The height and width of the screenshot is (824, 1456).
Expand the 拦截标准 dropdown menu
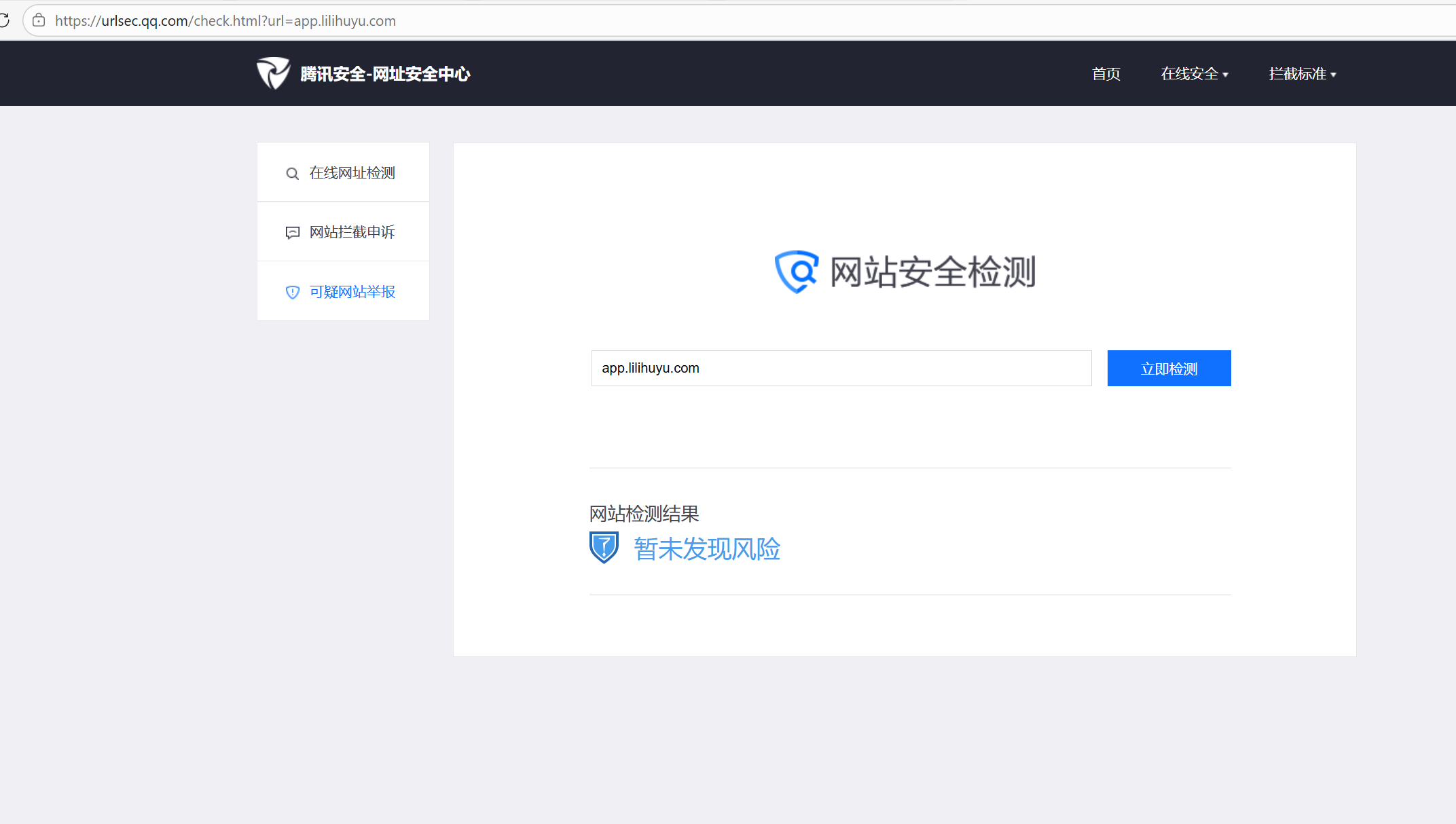(1297, 74)
